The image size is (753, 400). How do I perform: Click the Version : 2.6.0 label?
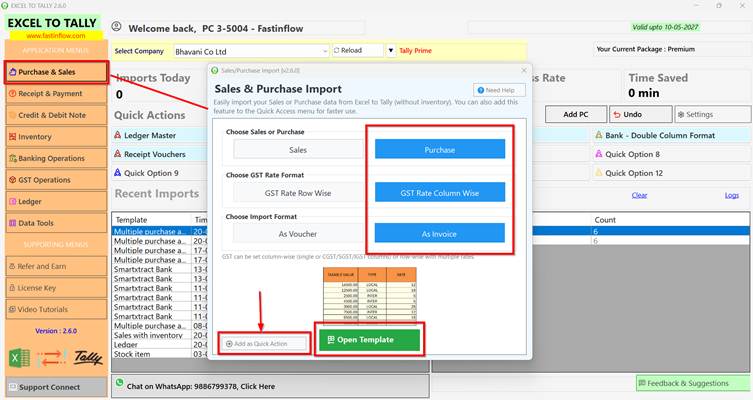(56, 331)
